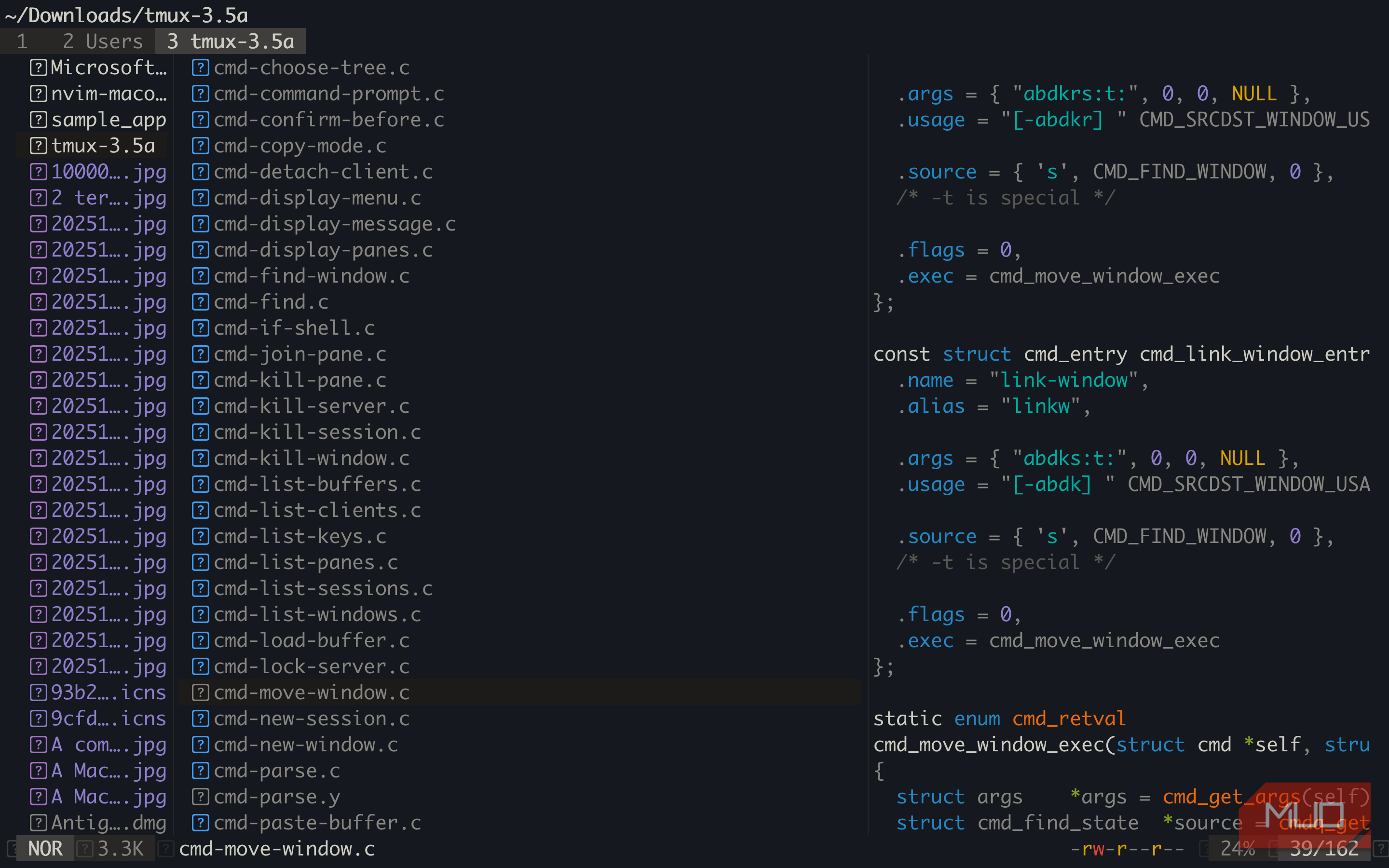Select cmd-display-message.c file

click(x=335, y=224)
